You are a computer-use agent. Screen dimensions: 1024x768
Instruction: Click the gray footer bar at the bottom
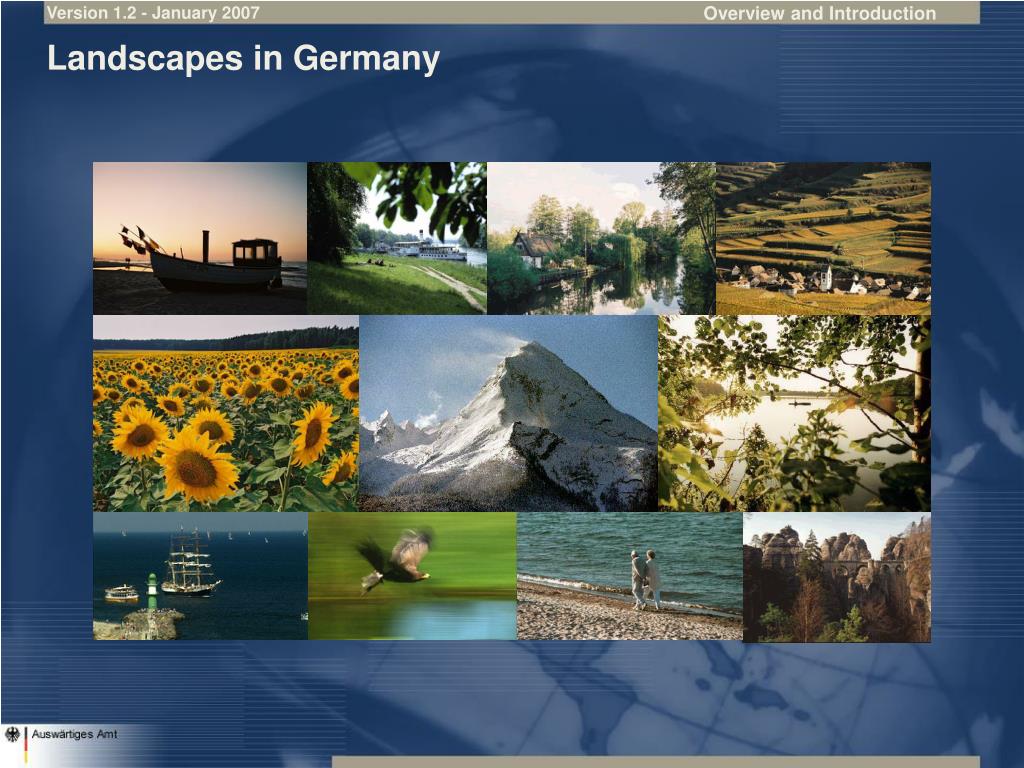(x=655, y=761)
